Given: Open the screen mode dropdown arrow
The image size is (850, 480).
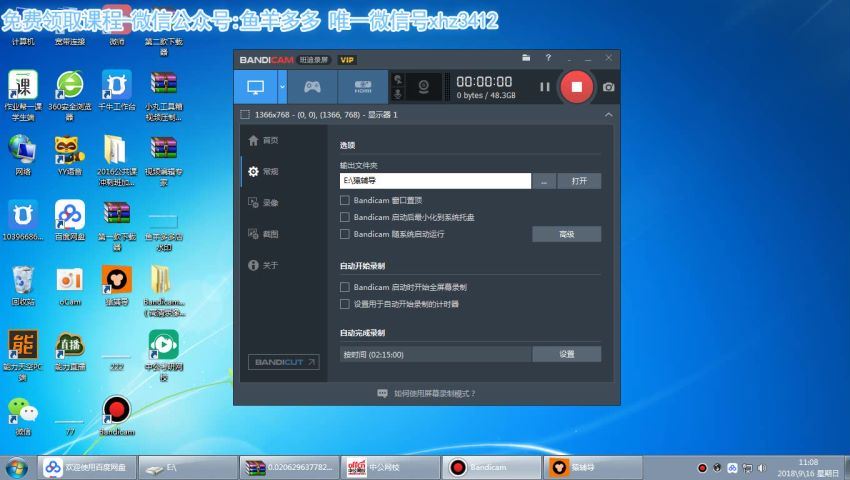Looking at the screenshot, I should click(x=282, y=87).
